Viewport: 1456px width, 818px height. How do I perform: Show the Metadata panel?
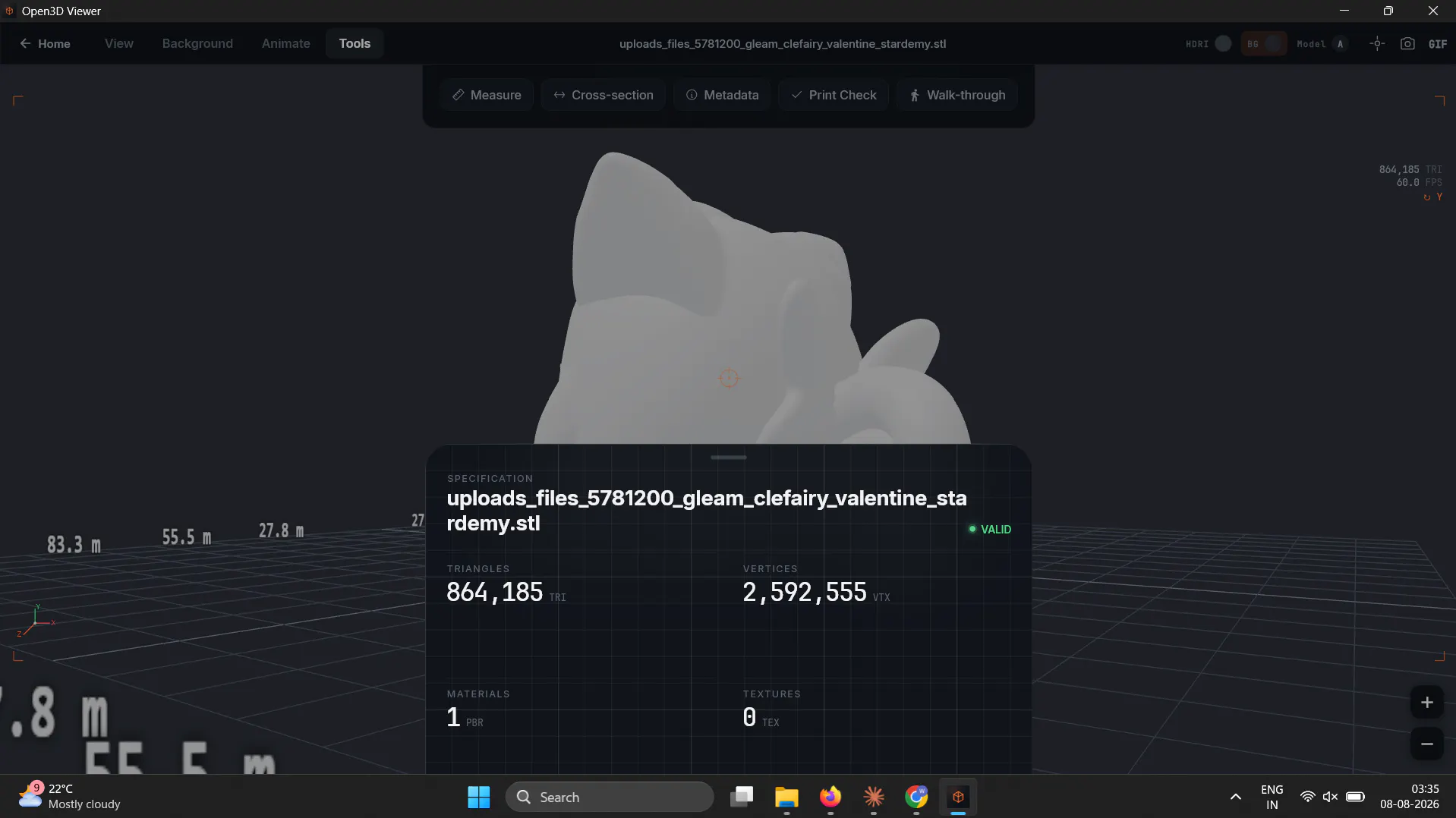[722, 95]
